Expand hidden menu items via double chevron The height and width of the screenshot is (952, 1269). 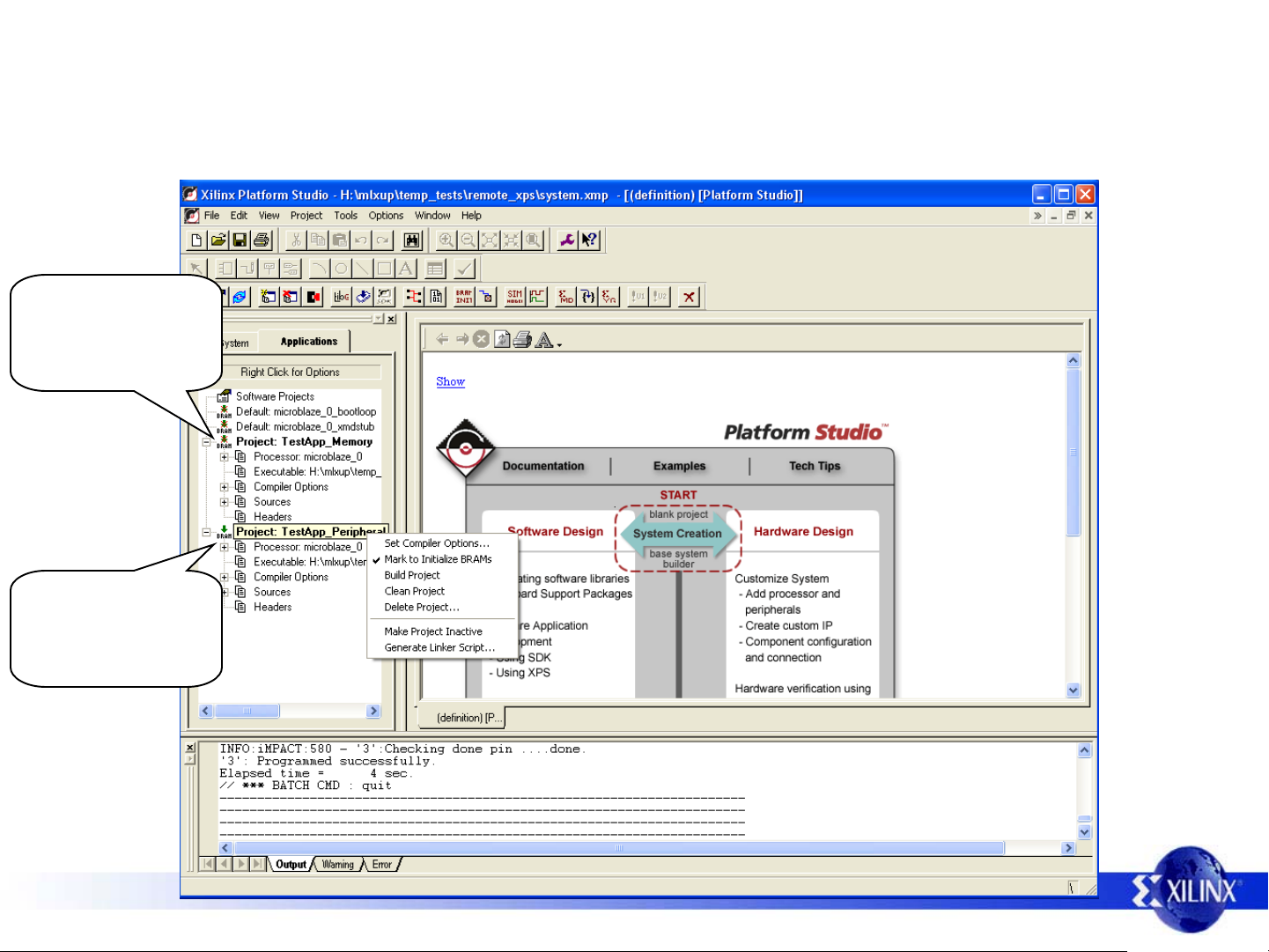click(x=1037, y=216)
